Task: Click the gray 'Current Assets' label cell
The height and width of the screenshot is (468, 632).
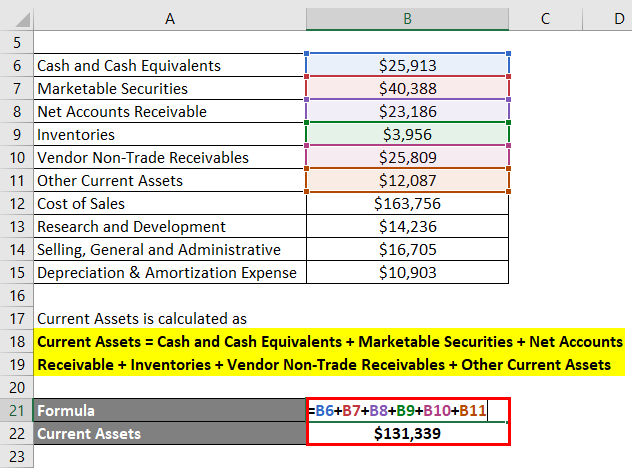Action: pos(170,433)
